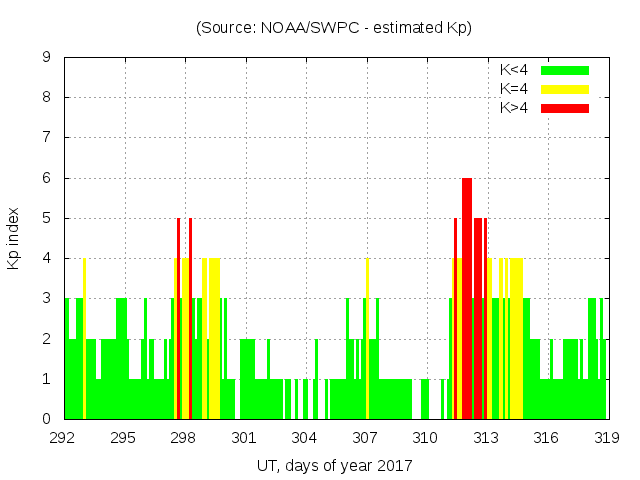The image size is (640, 480).
Task: Click the 319 tick label on x-axis
Action: (606, 438)
